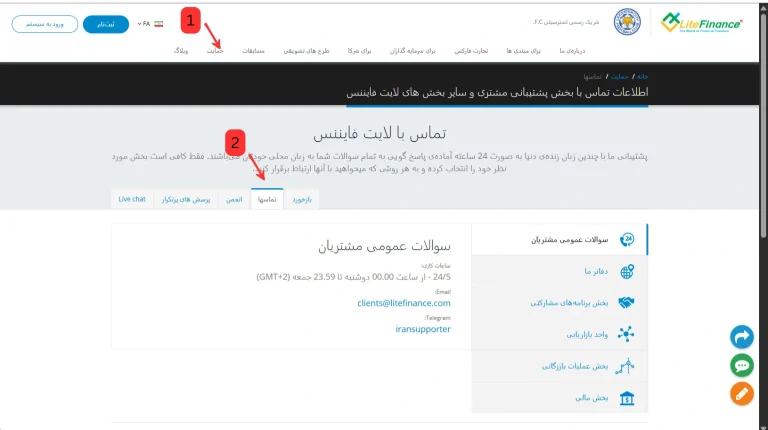The image size is (768, 430).
Task: Switch to the انجمن tab
Action: pyautogui.click(x=234, y=199)
